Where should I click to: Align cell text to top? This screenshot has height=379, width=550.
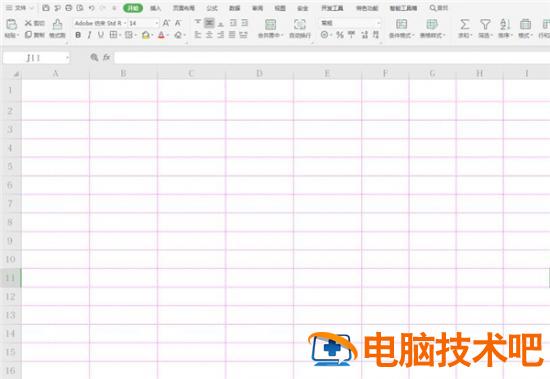198,23
